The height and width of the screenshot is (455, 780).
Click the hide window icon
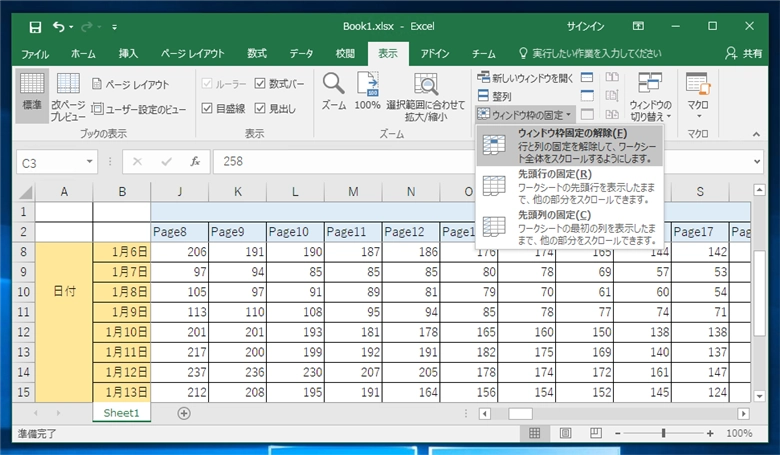tap(587, 96)
